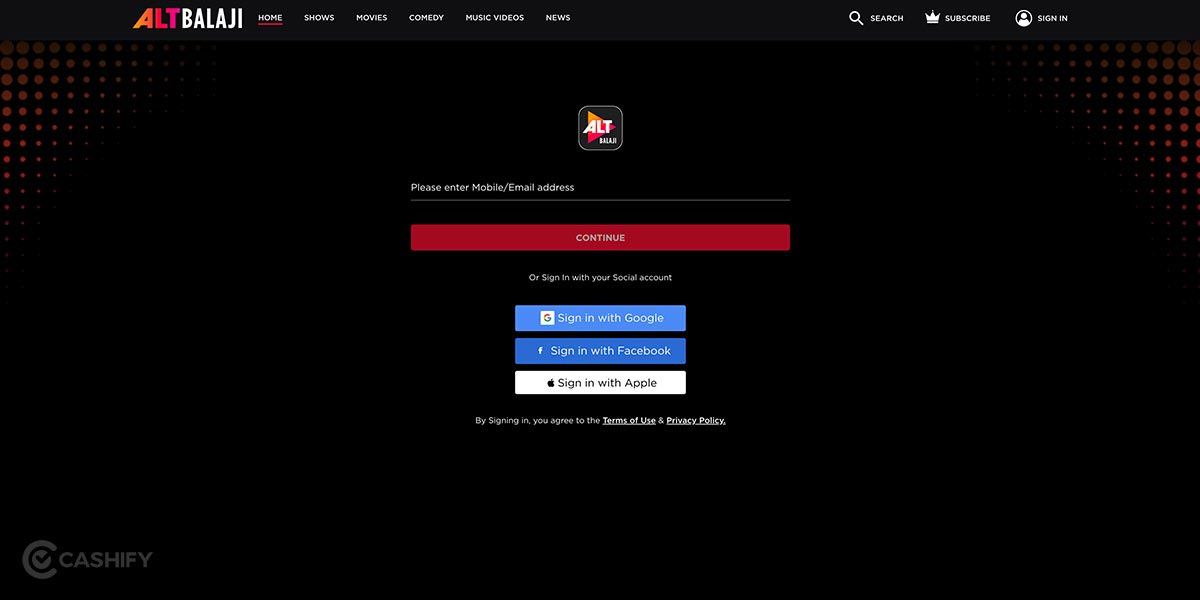The height and width of the screenshot is (600, 1200).
Task: Select the Apple logo icon
Action: (x=549, y=382)
